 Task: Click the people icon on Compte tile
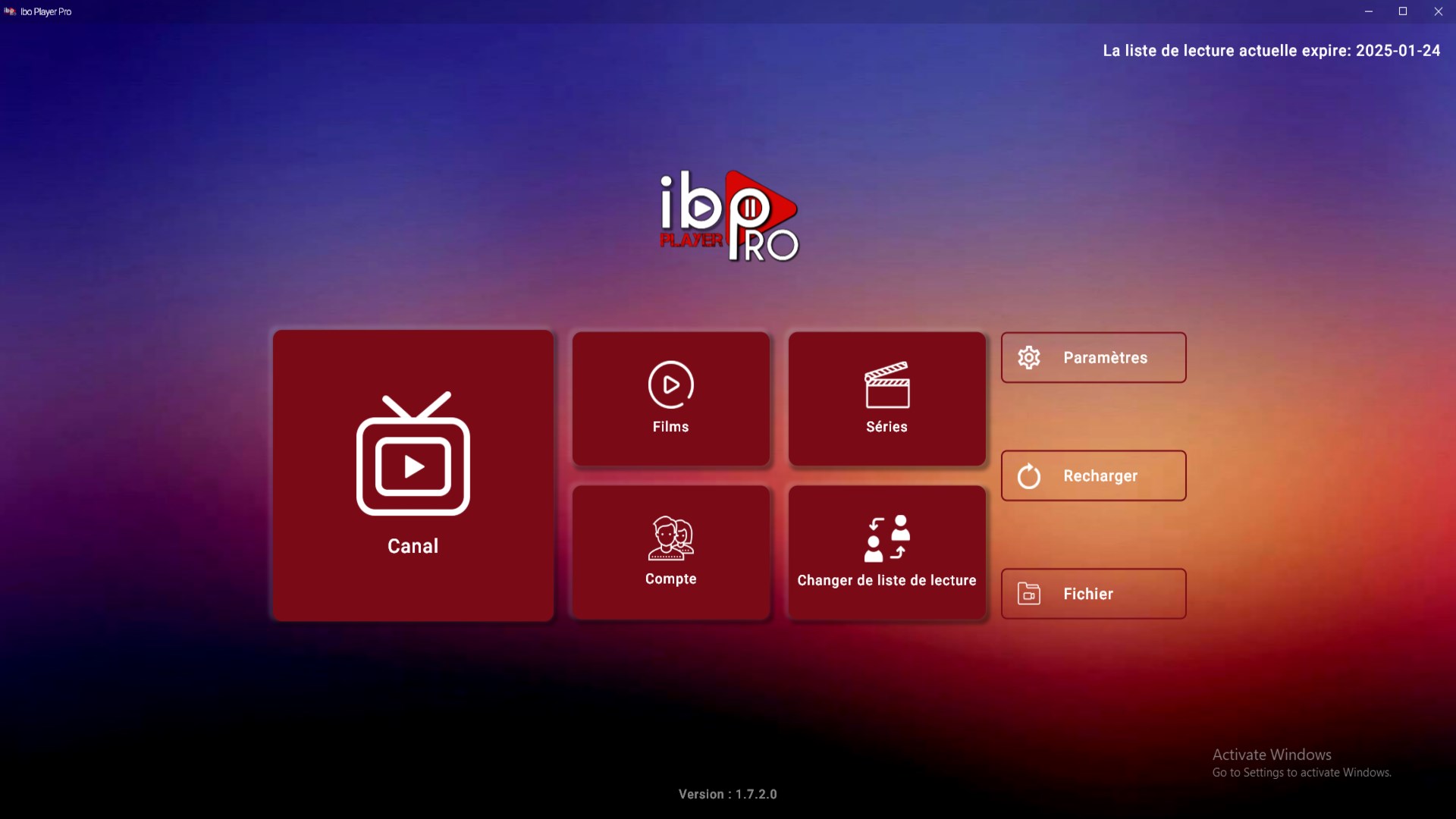coord(670,538)
